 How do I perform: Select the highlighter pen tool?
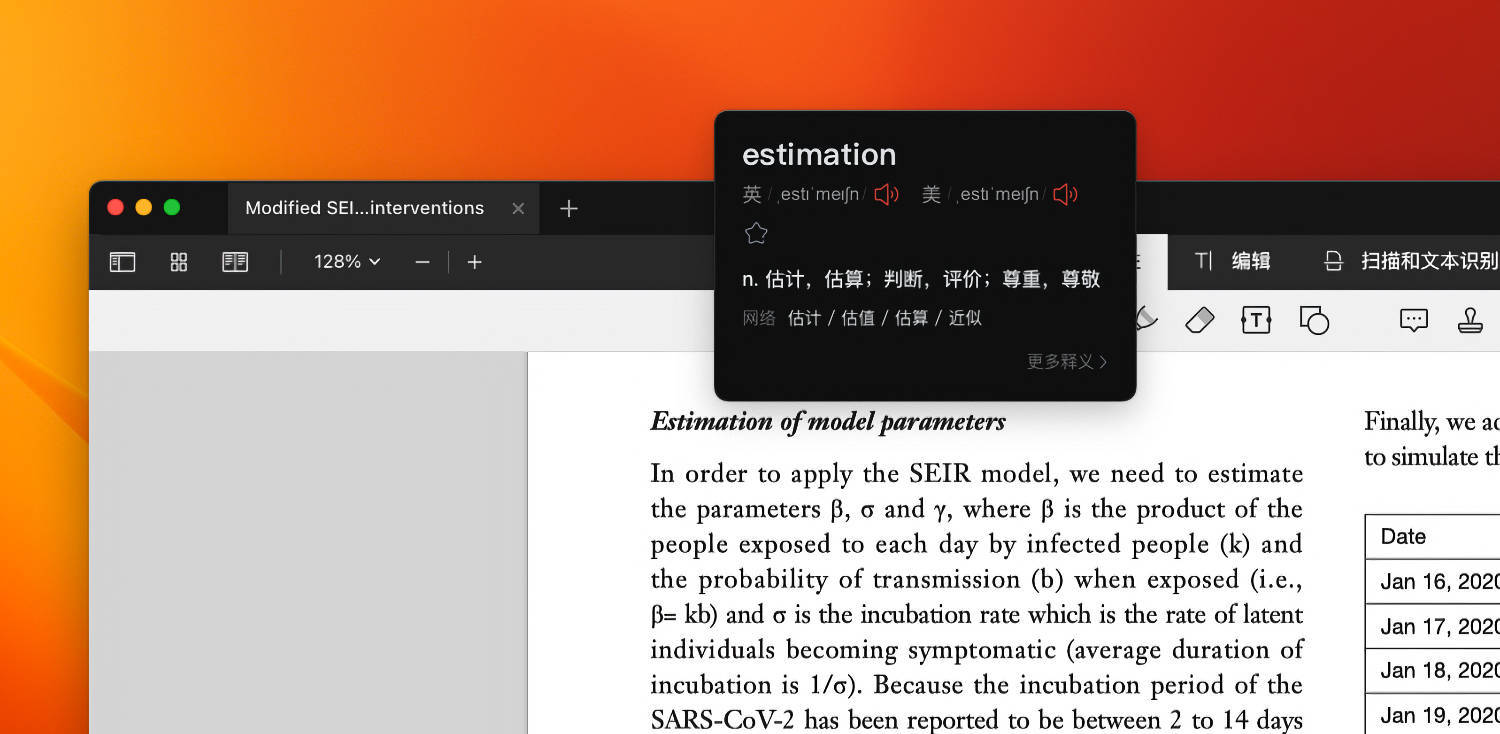(1147, 318)
